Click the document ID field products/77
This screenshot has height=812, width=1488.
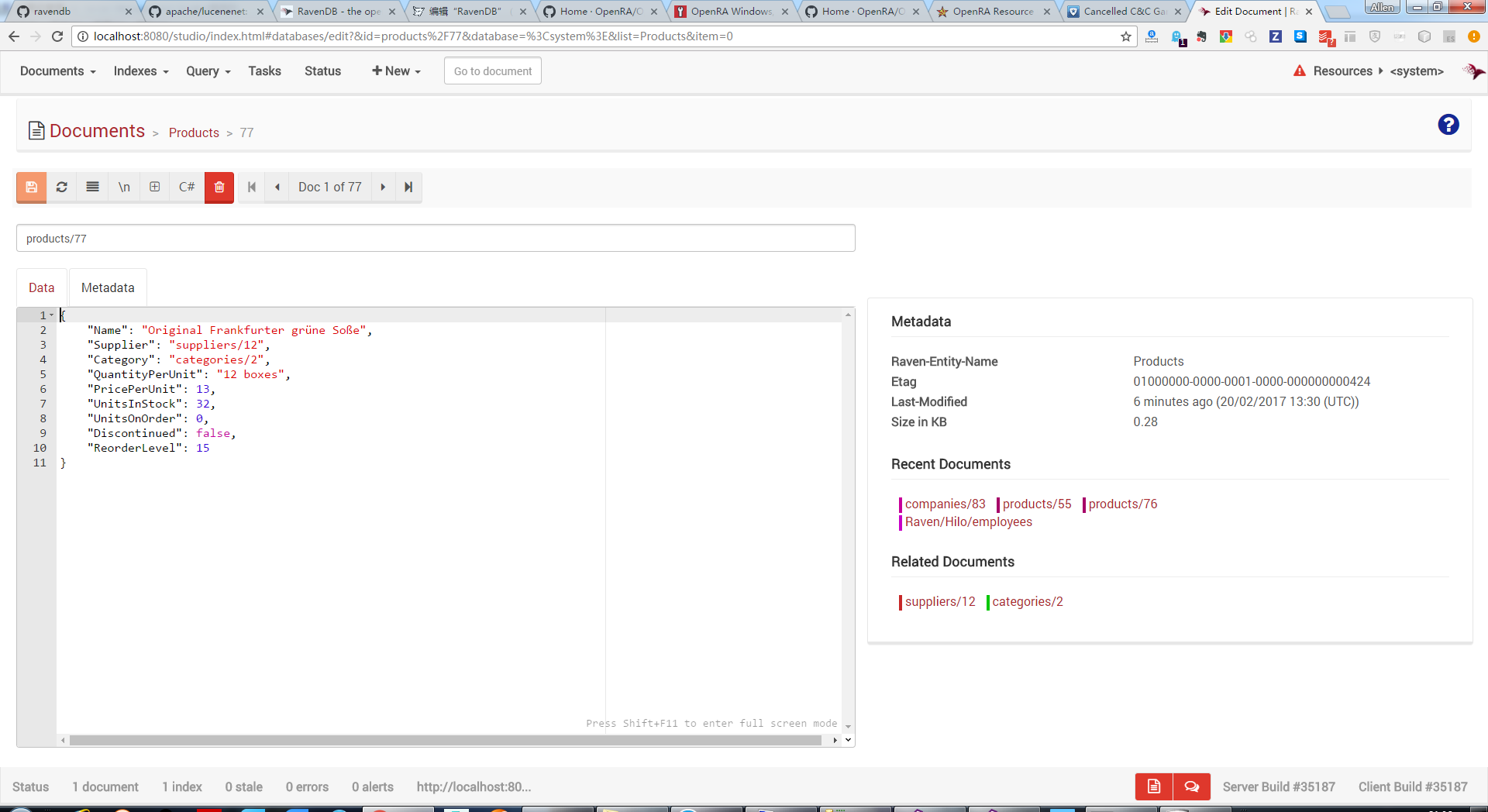[435, 239]
